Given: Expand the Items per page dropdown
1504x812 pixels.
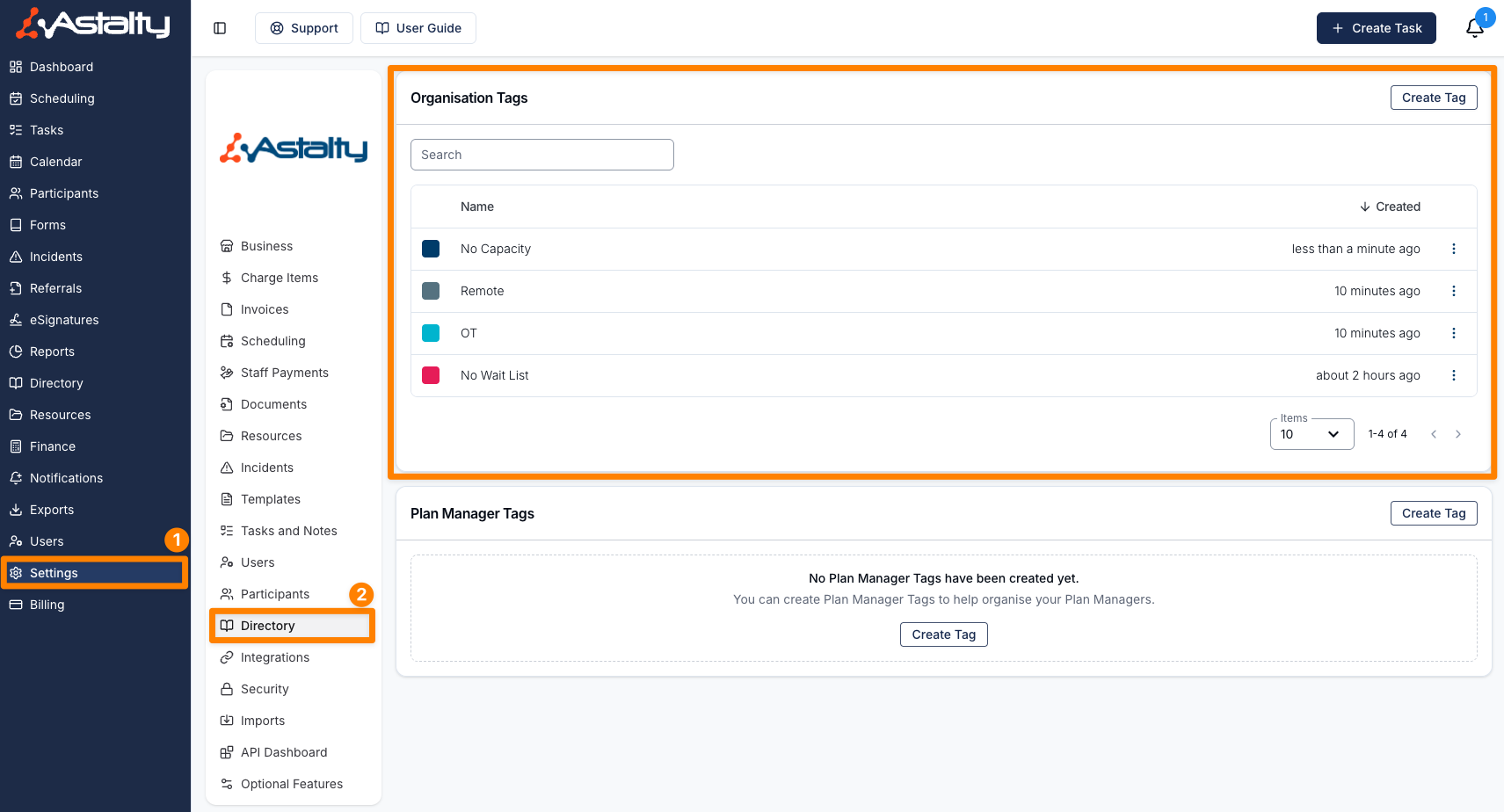Looking at the screenshot, I should (1311, 434).
